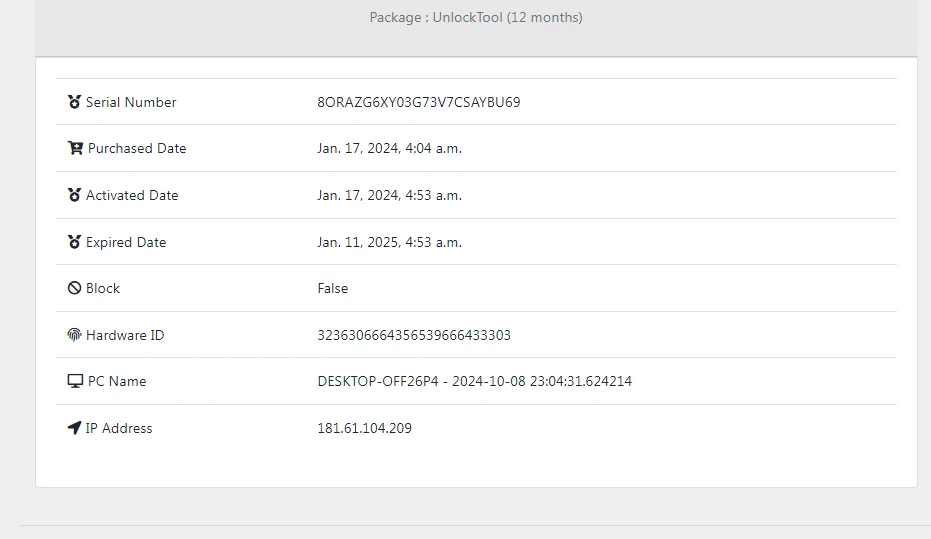Screen dimensions: 931x539
Task: Click the IP address 181.61.104.209
Action: pos(365,428)
